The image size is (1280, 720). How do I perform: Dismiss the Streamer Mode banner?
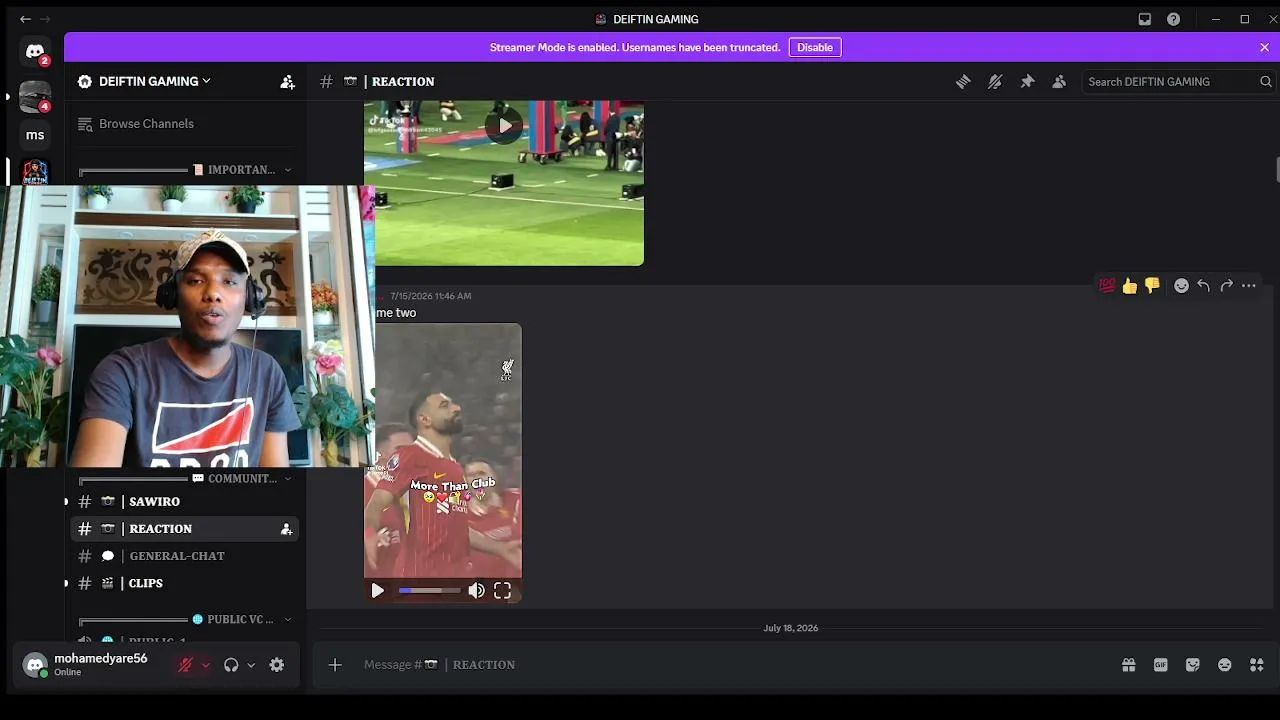coord(1264,47)
